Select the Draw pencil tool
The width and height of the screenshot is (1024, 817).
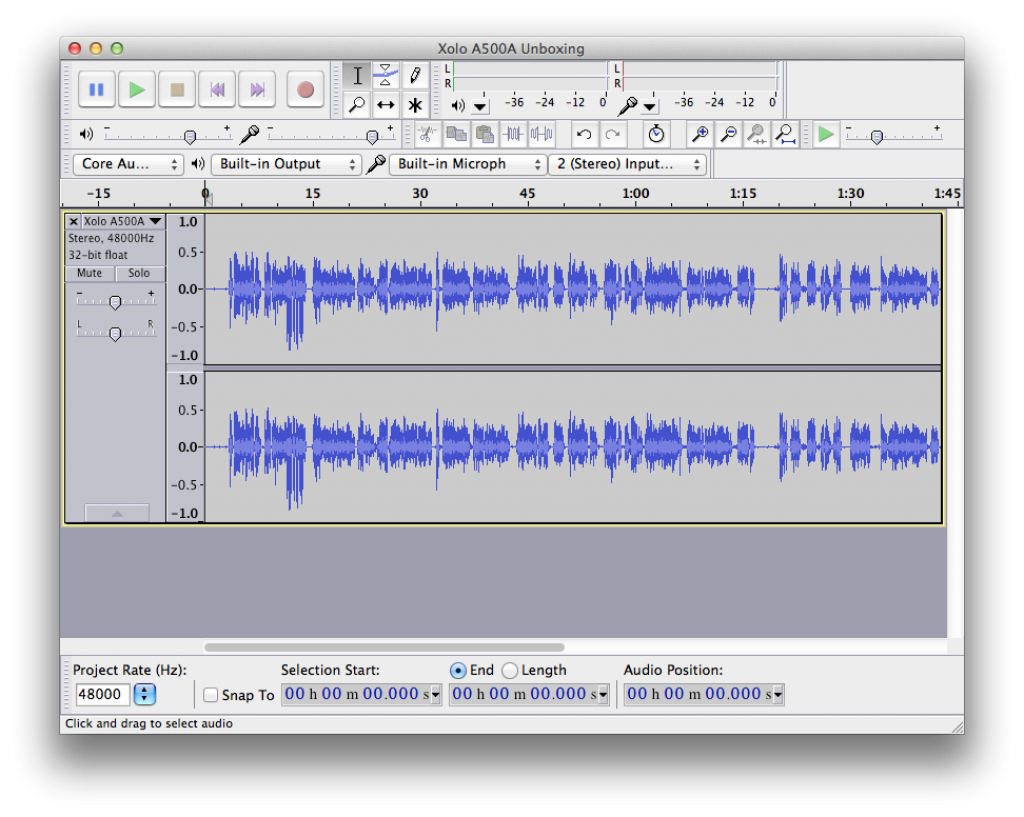tap(415, 76)
